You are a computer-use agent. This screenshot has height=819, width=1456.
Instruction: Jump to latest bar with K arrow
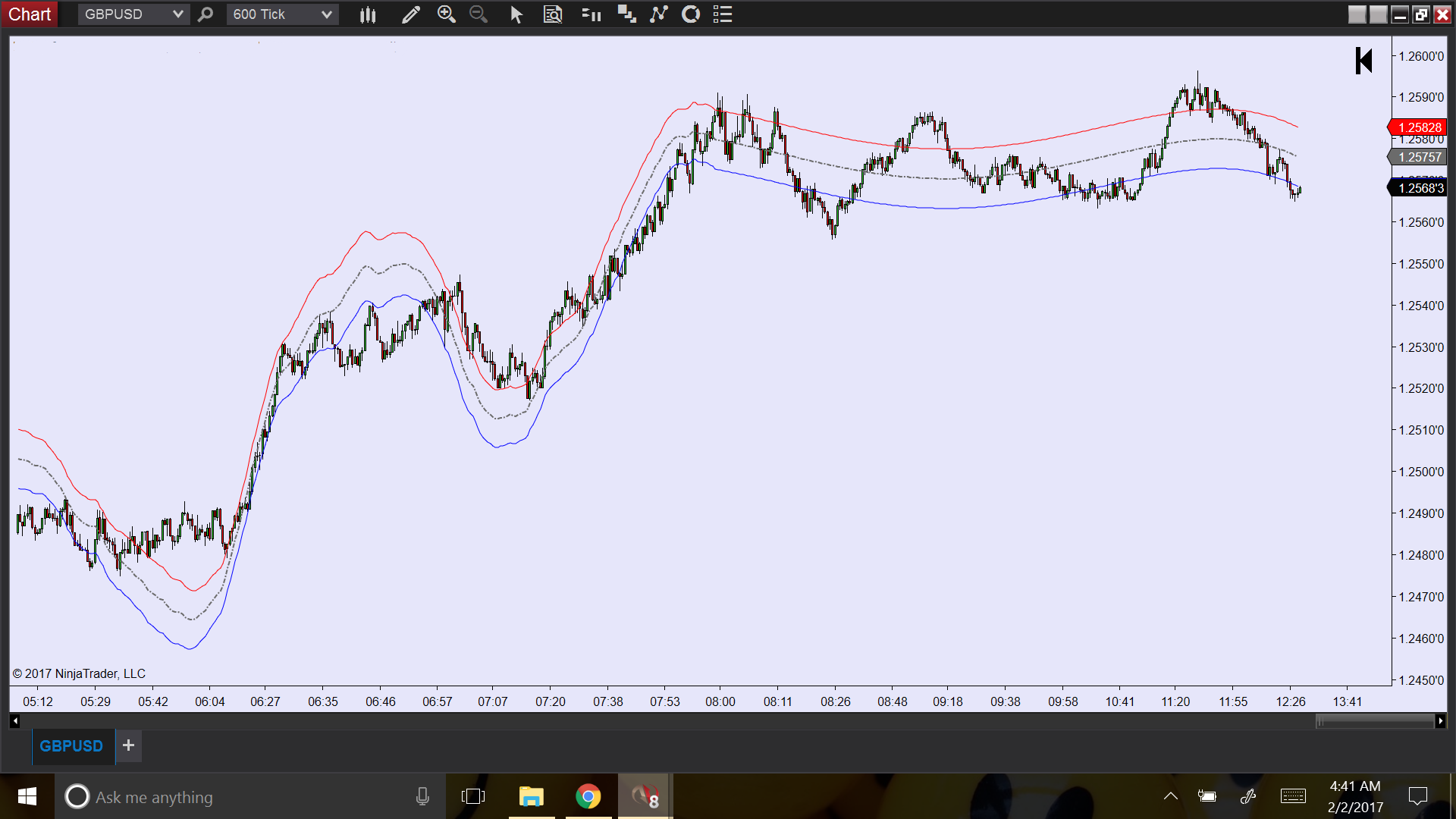click(x=1363, y=61)
